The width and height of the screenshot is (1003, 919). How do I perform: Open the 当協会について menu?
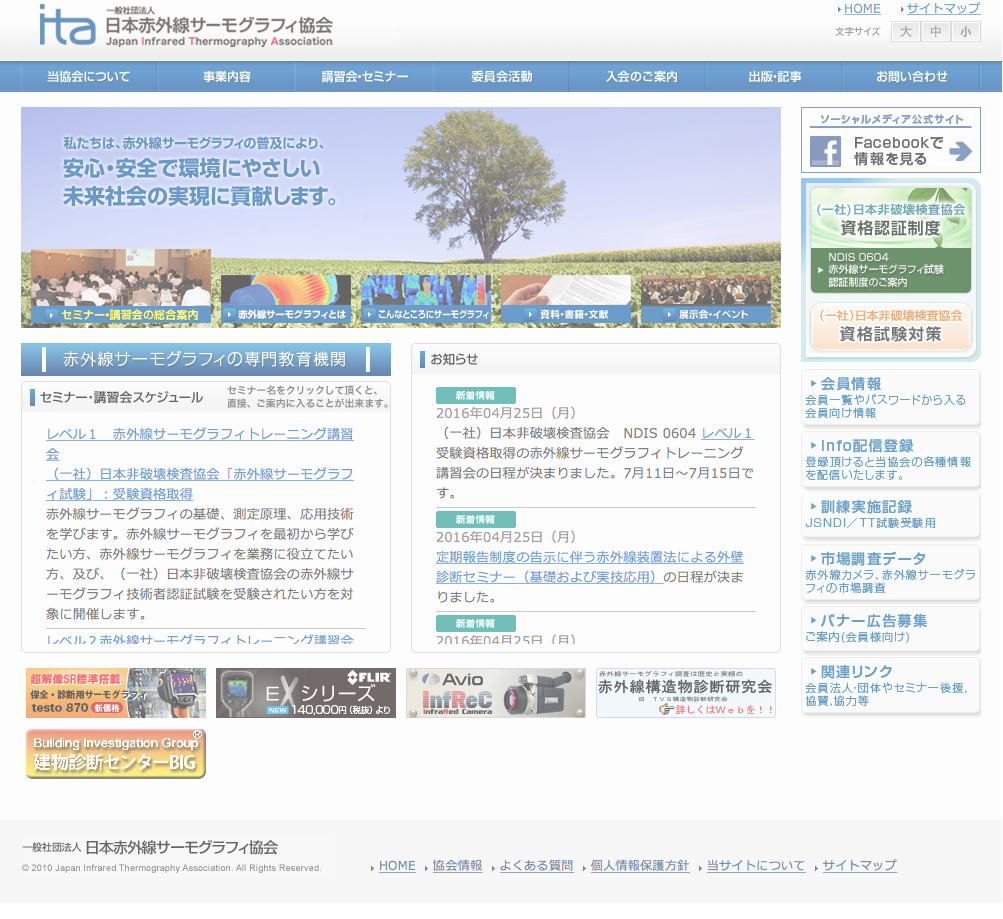(89, 77)
